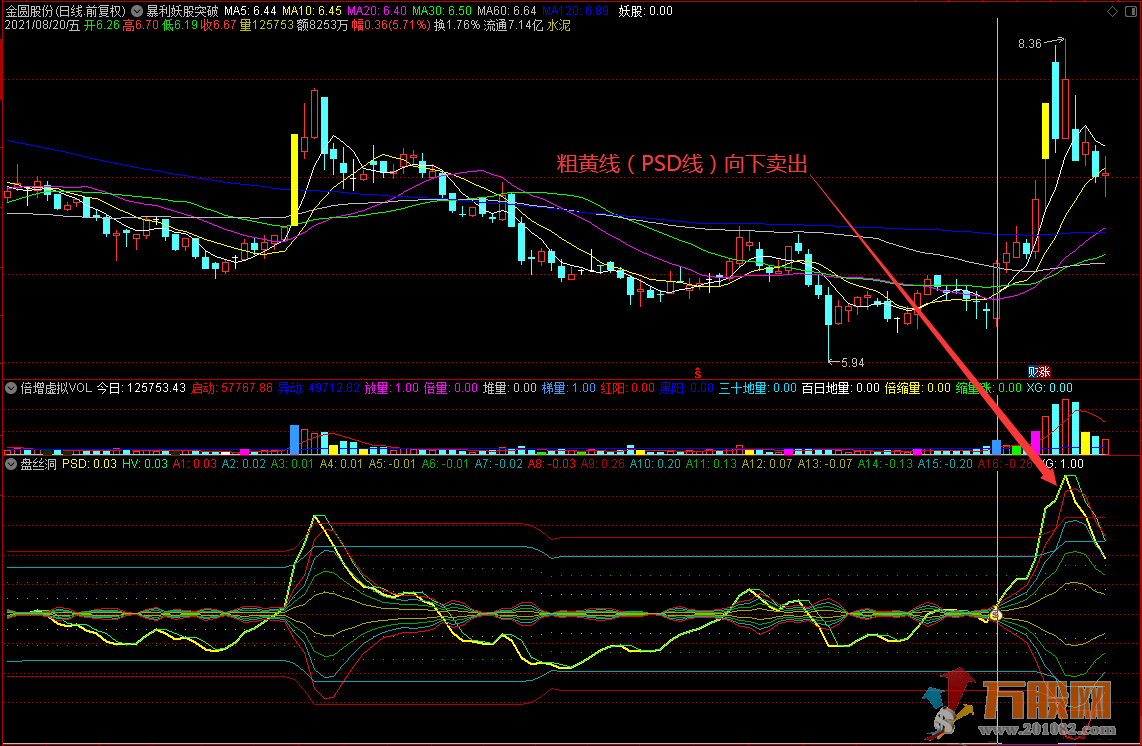Image resolution: width=1142 pixels, height=746 pixels.
Task: Click the A5: -0.01 value
Action: pyautogui.click(x=393, y=464)
